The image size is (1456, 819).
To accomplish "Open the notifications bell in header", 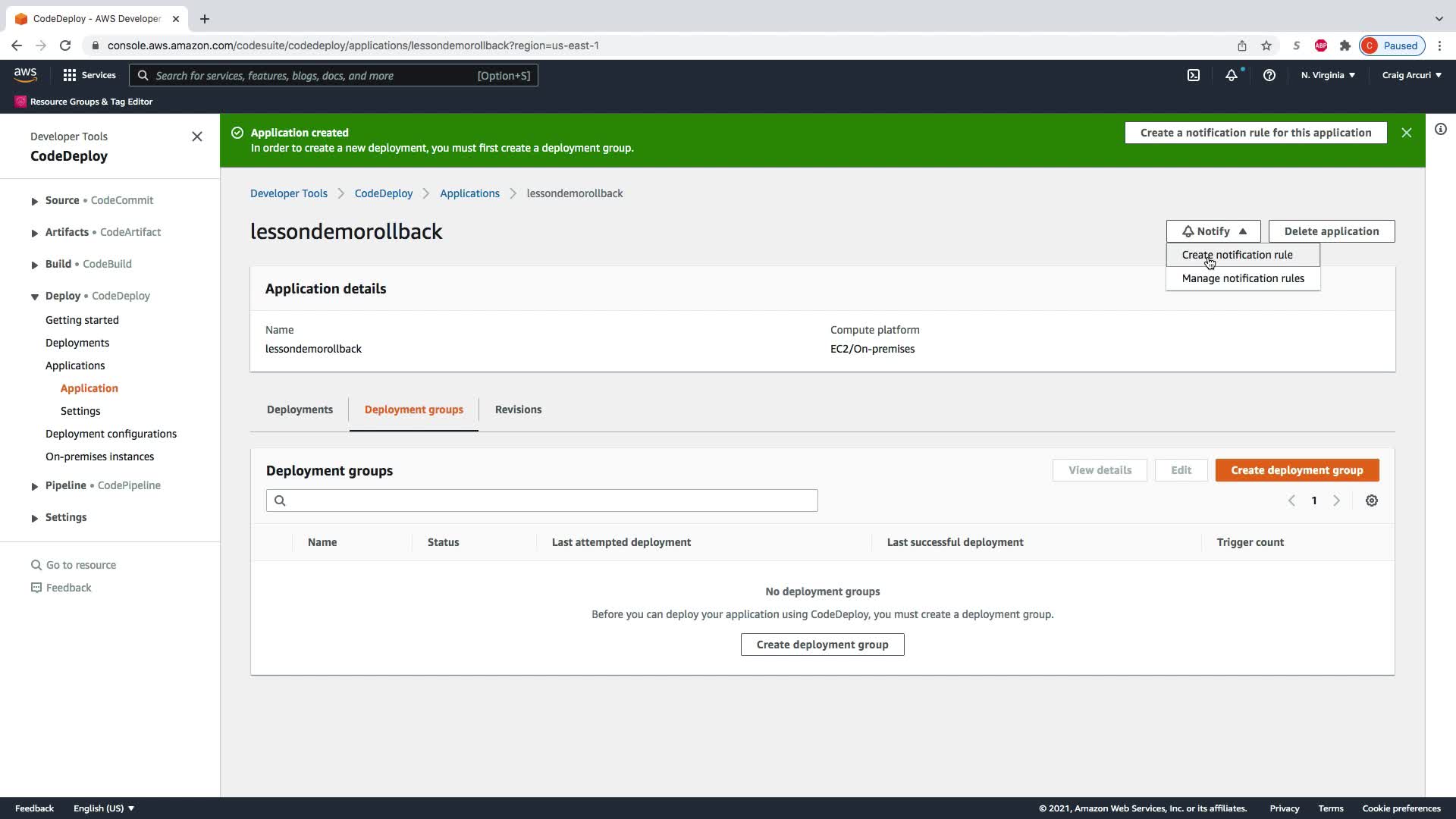I will (x=1231, y=75).
